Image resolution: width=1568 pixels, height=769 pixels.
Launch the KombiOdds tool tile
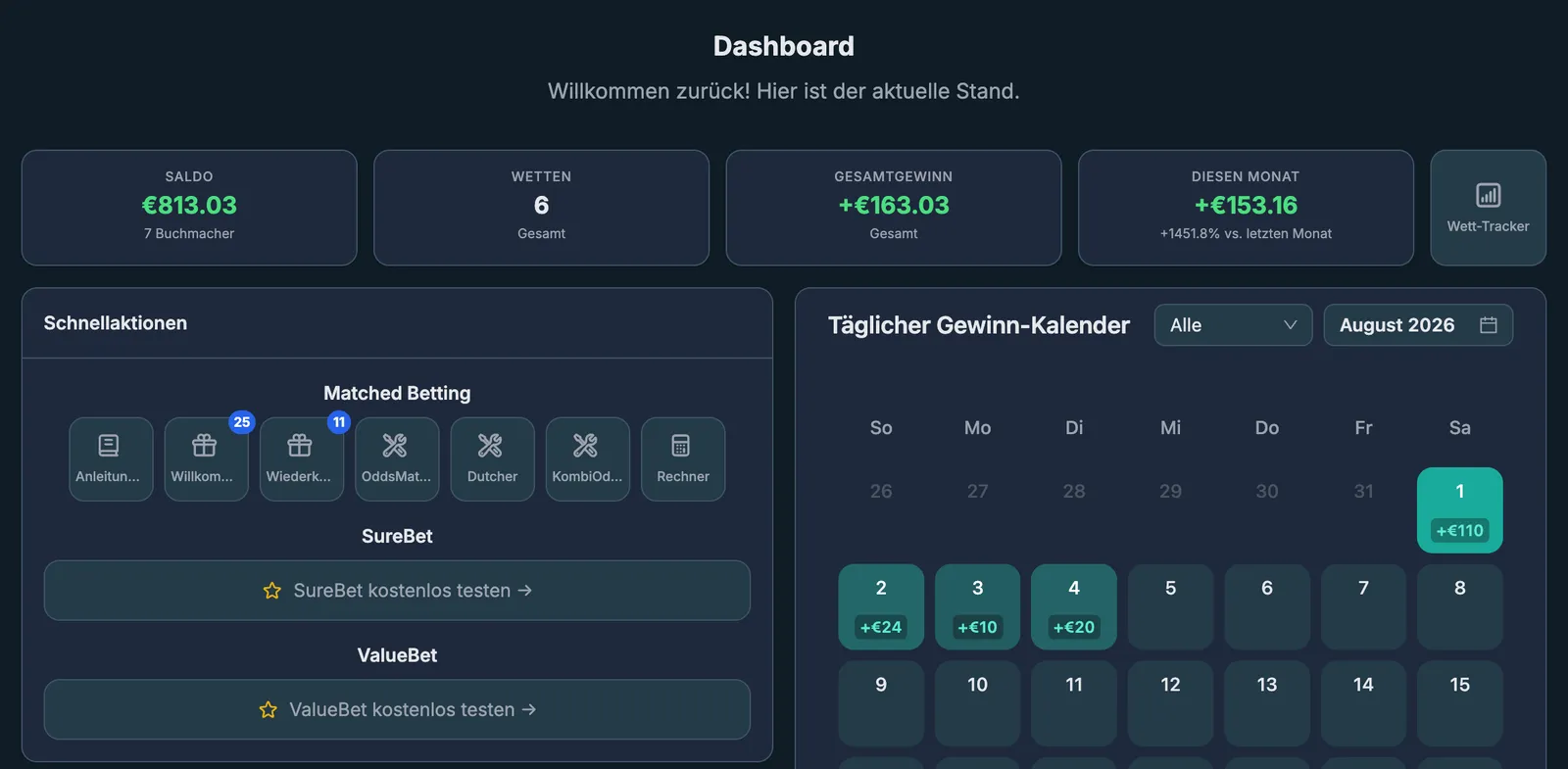click(588, 459)
